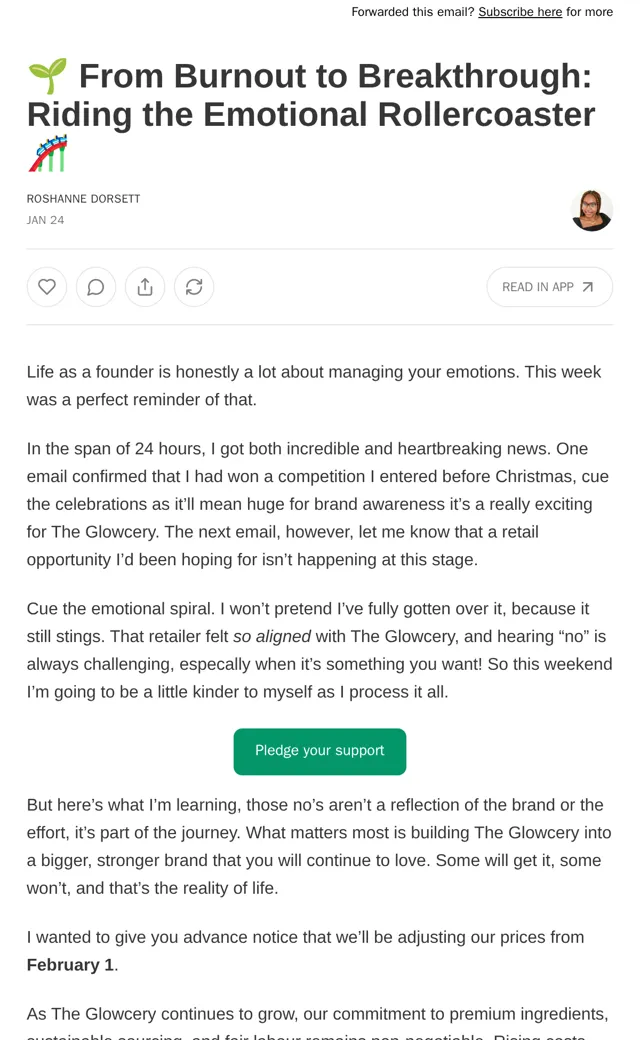The height and width of the screenshot is (1040, 640).
Task: Open the Read in App button
Action: 549,287
